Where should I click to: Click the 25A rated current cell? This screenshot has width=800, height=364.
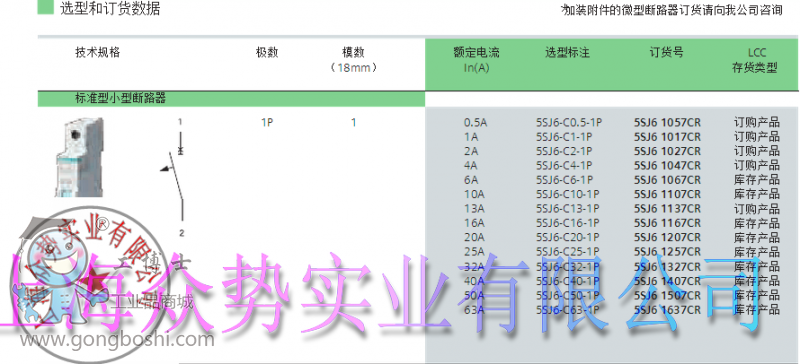click(x=473, y=252)
